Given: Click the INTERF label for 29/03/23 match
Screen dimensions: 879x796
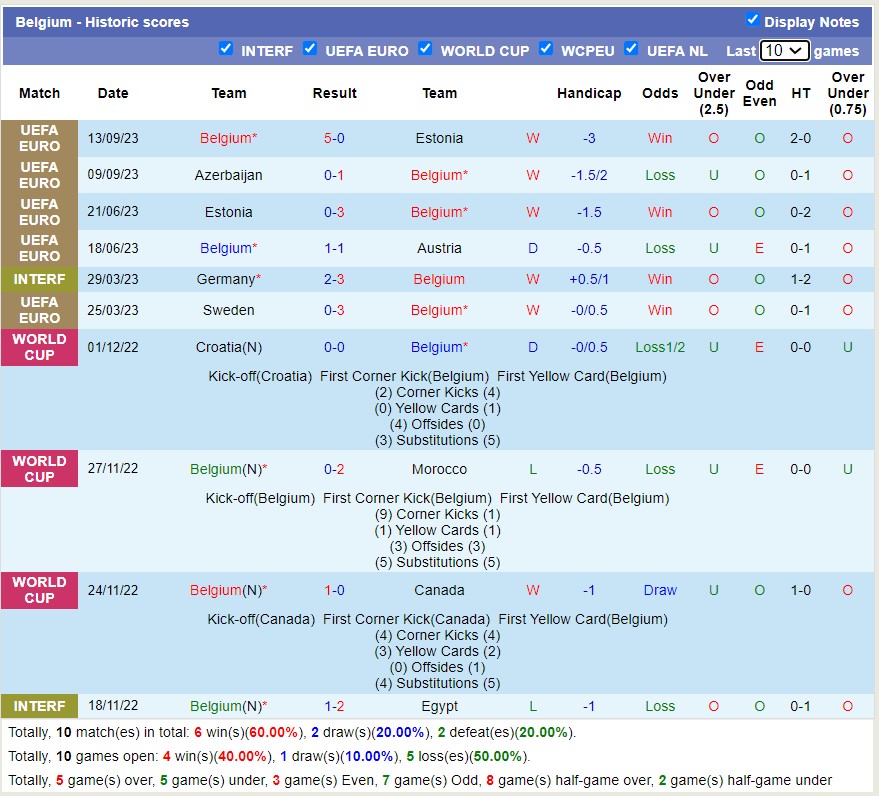Looking at the screenshot, I should click(40, 279).
